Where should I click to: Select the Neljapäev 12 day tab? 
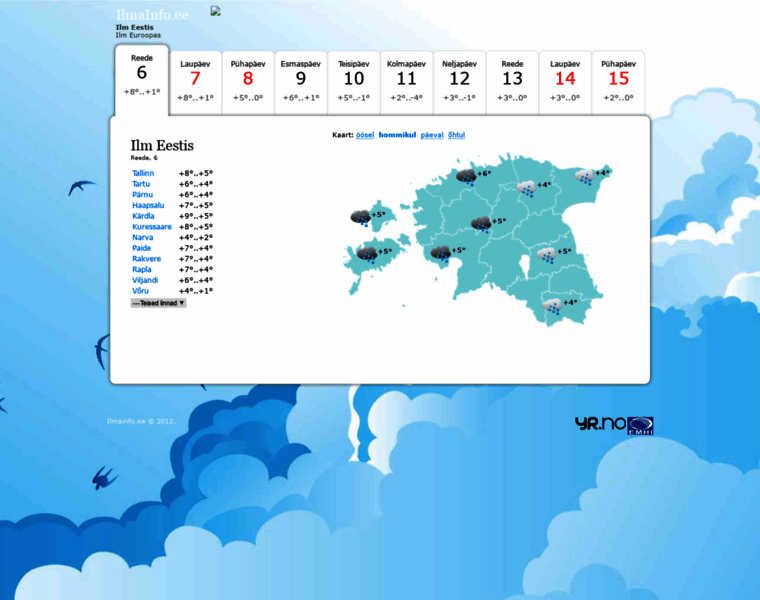459,83
